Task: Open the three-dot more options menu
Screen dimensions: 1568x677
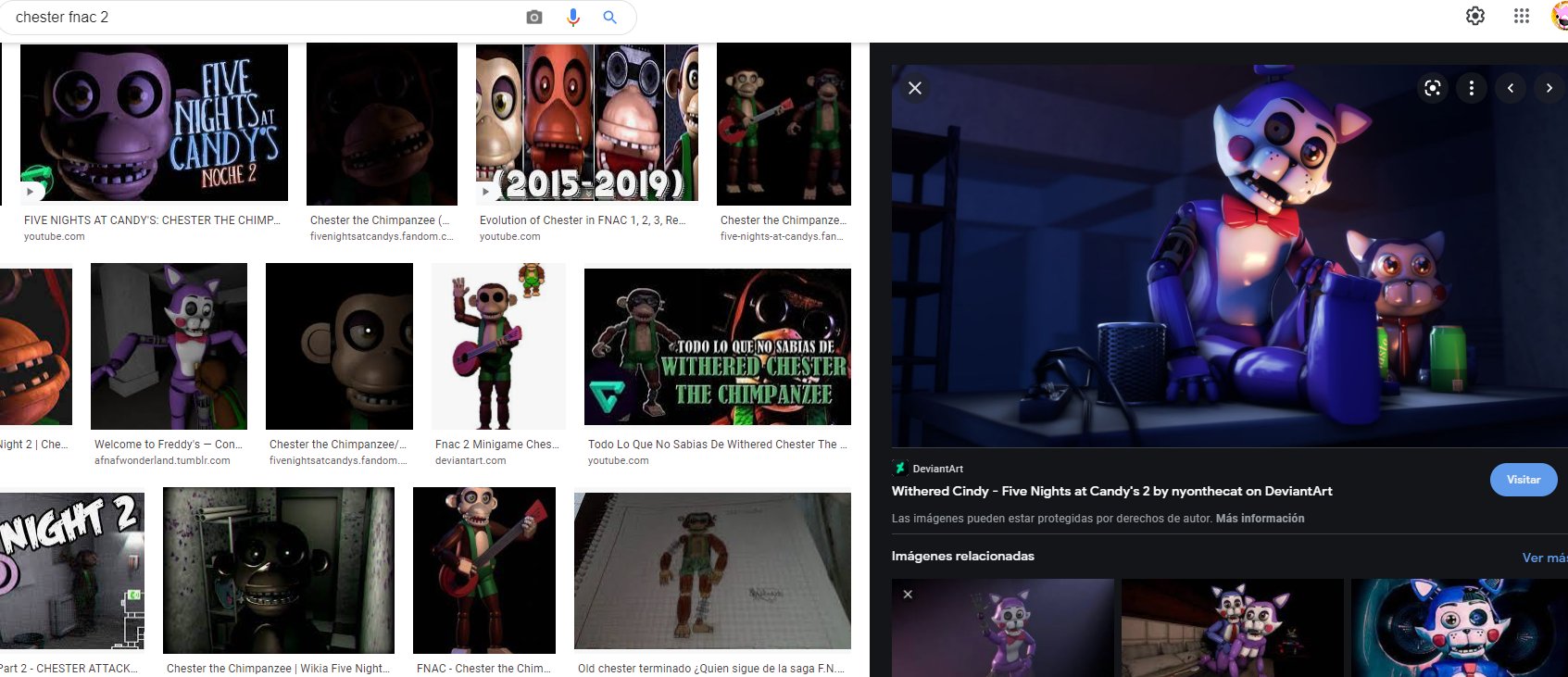Action: [x=1472, y=88]
